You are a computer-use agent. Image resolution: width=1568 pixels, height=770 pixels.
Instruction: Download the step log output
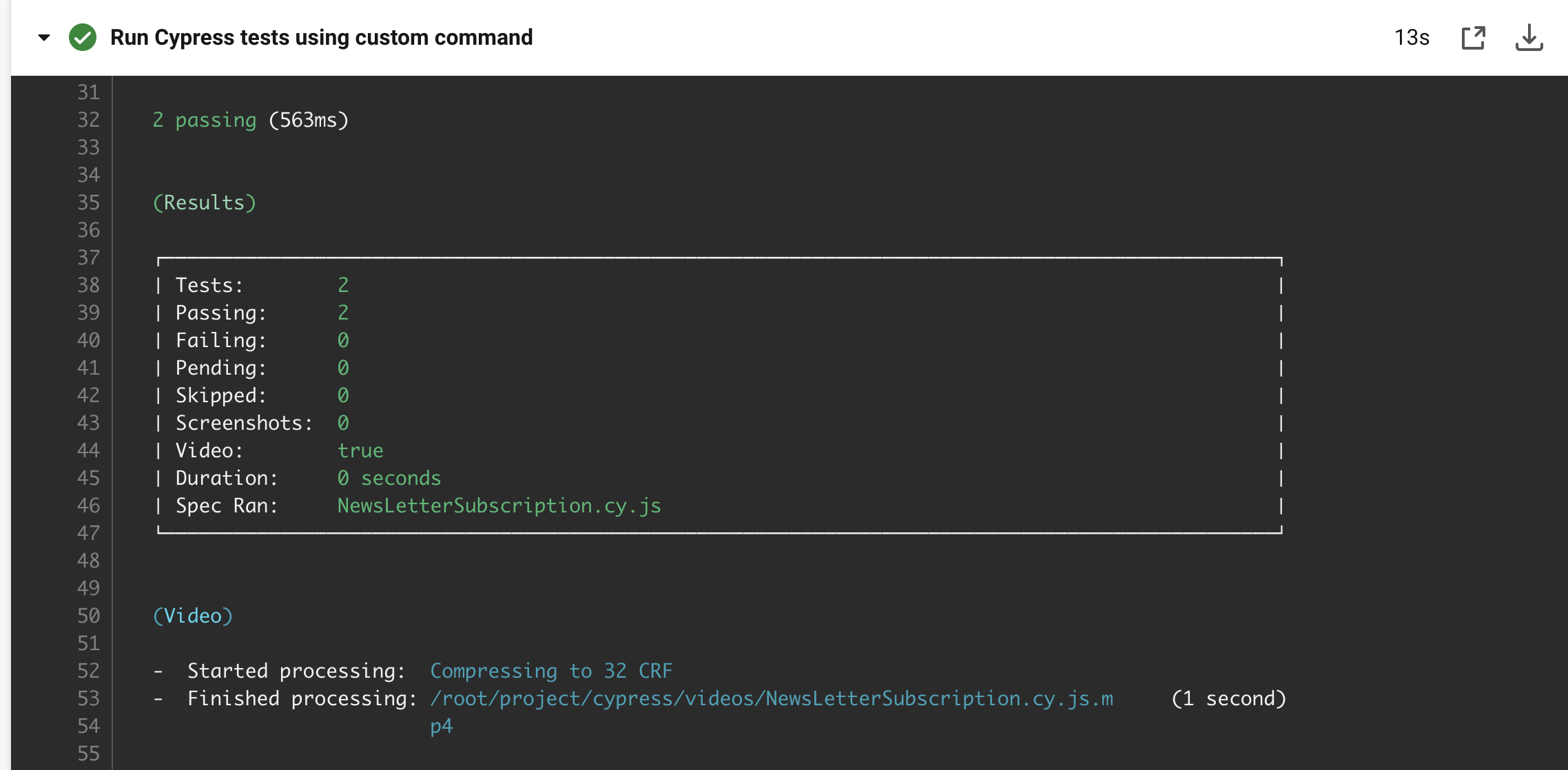pyautogui.click(x=1529, y=37)
